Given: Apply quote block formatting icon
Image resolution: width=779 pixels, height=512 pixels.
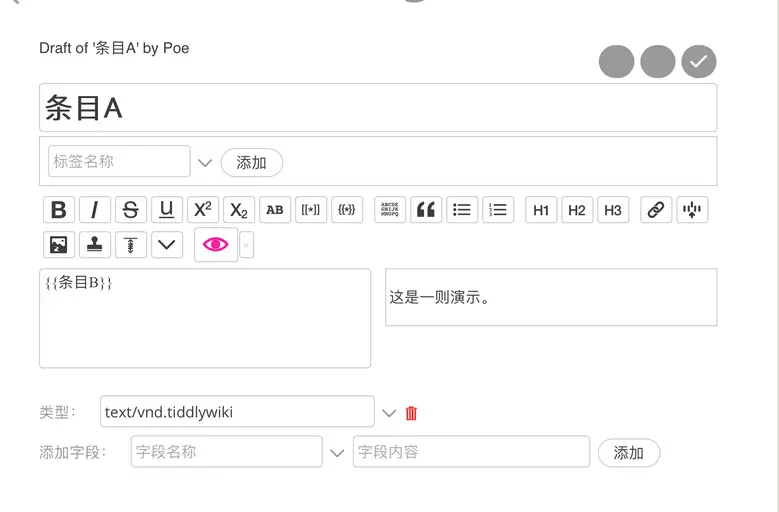Looking at the screenshot, I should point(426,210).
